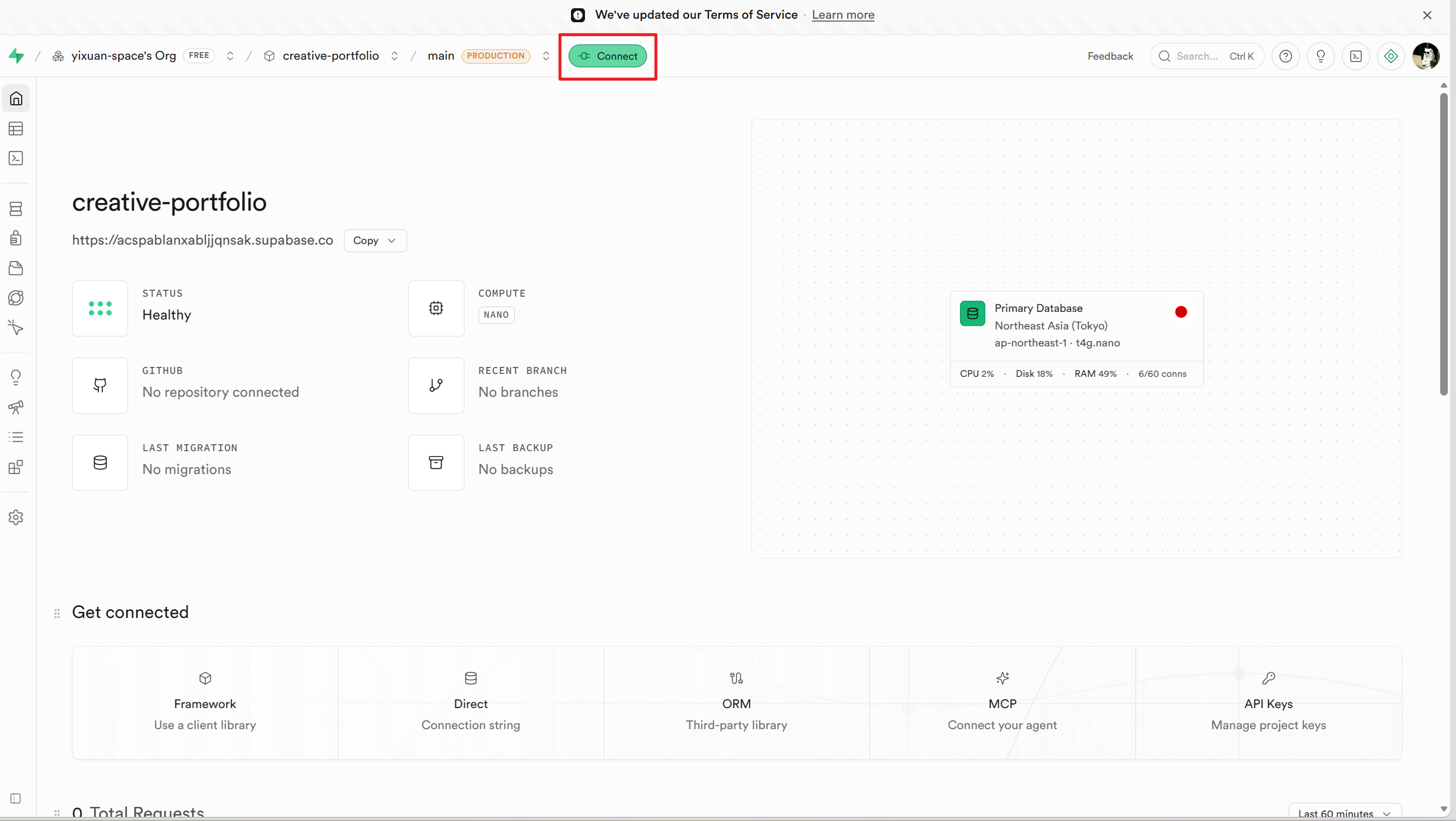The width and height of the screenshot is (1456, 821).
Task: Open the Database sidebar icon
Action: [x=16, y=209]
